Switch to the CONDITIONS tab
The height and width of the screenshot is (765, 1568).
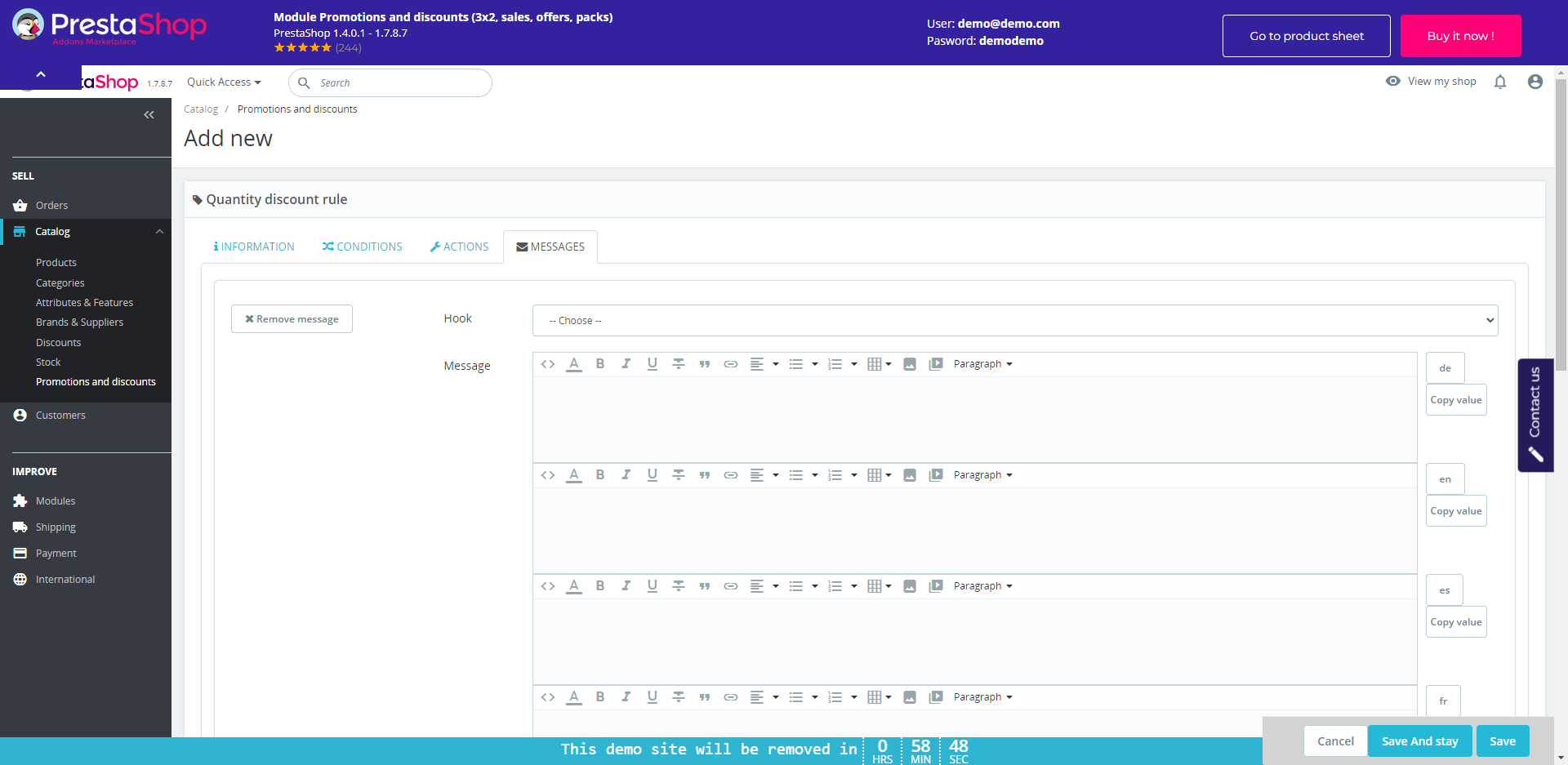(362, 247)
